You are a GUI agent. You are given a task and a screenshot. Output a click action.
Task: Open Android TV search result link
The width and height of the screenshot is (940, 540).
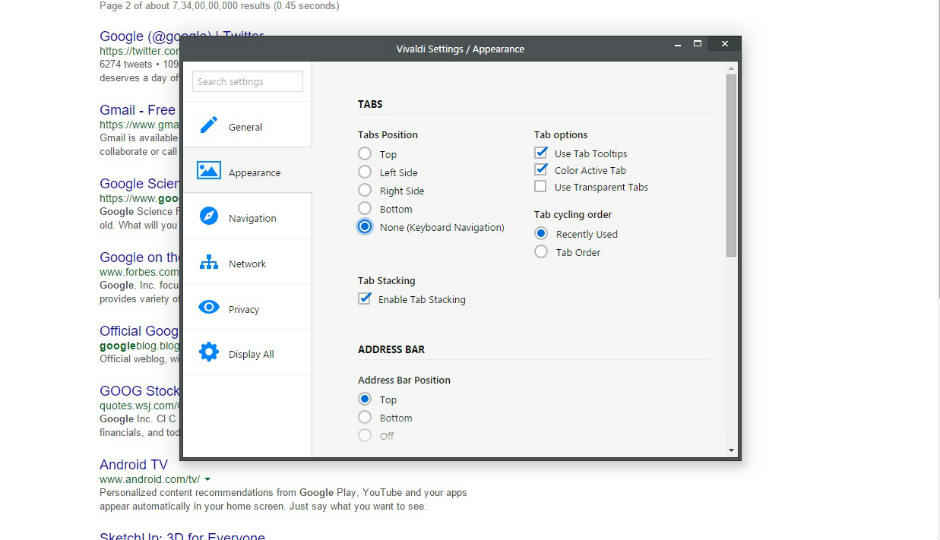coord(134,464)
